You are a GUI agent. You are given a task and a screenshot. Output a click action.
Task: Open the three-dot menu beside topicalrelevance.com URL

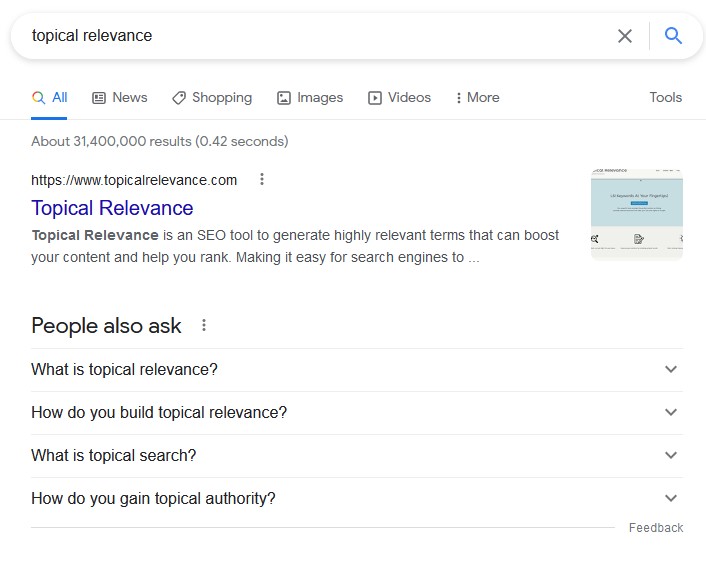[x=262, y=179]
